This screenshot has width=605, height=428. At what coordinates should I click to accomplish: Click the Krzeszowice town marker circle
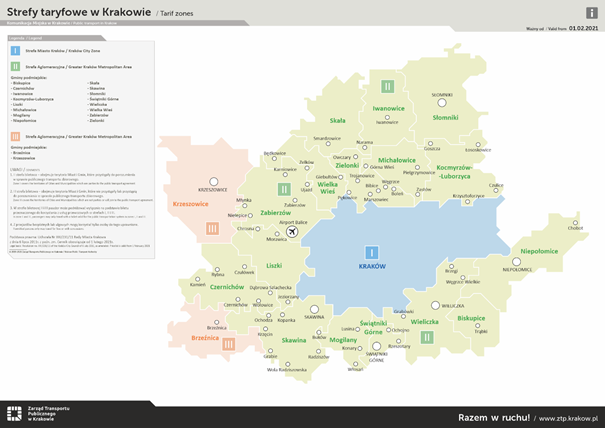(x=213, y=181)
